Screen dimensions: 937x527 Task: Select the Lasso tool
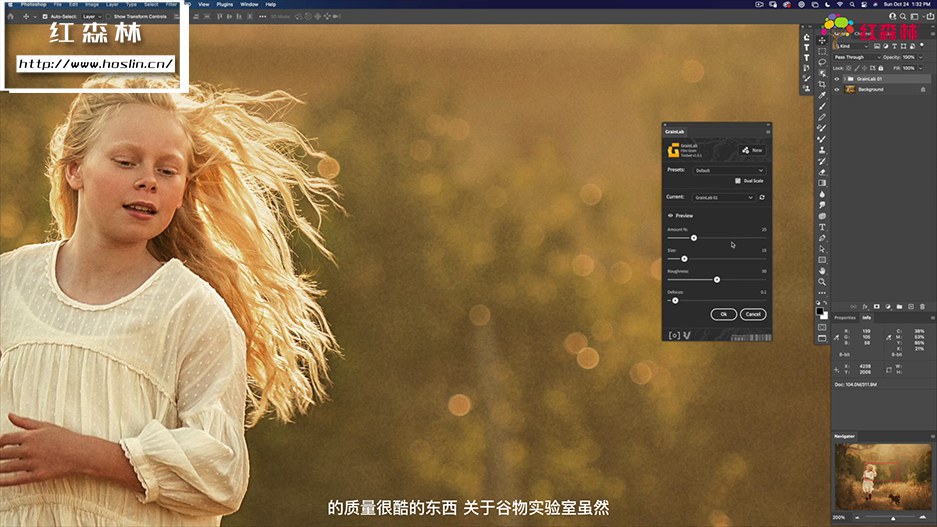[822, 62]
